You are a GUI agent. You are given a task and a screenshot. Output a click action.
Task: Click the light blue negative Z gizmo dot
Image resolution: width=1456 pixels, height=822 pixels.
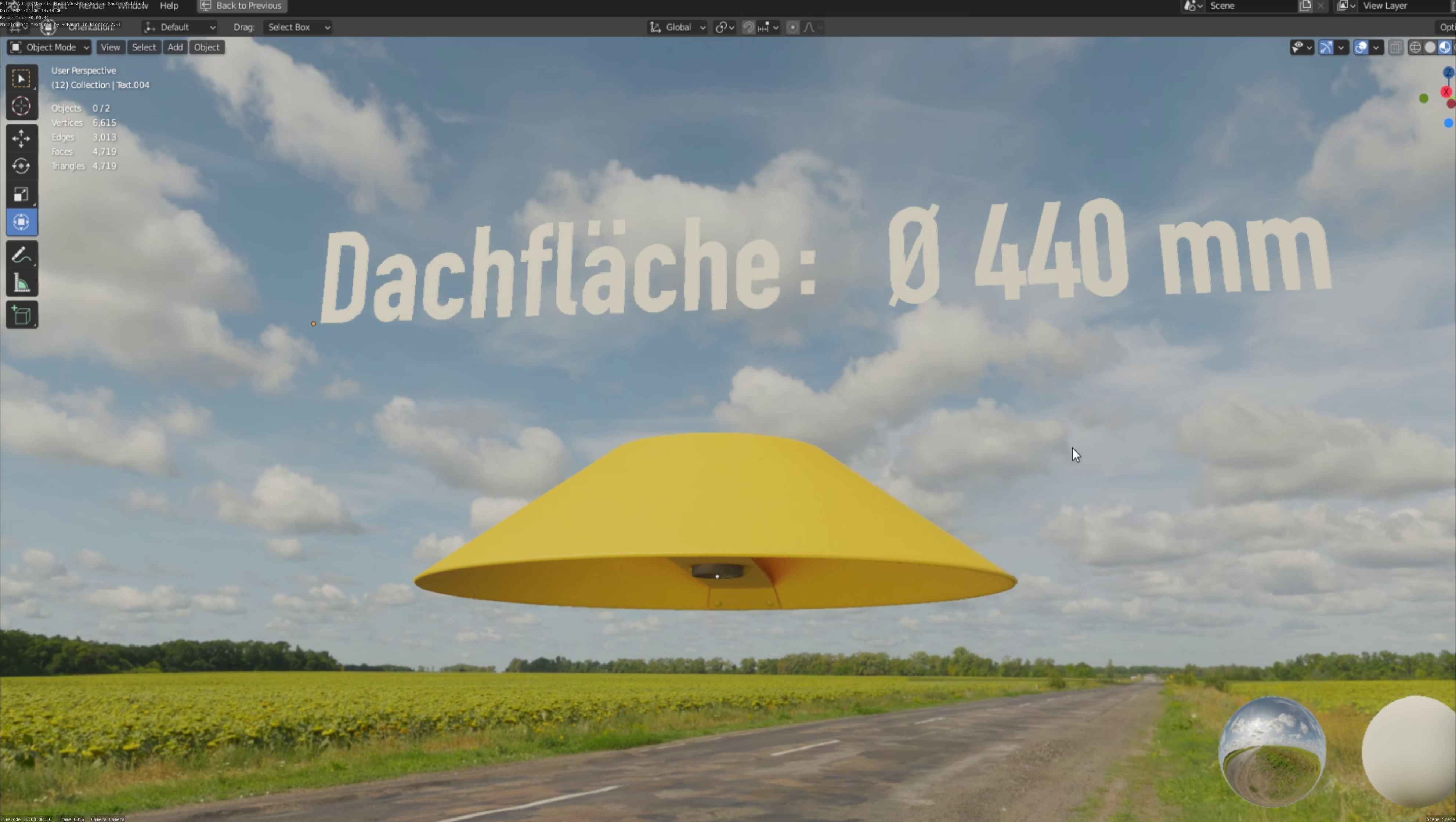coord(1449,123)
